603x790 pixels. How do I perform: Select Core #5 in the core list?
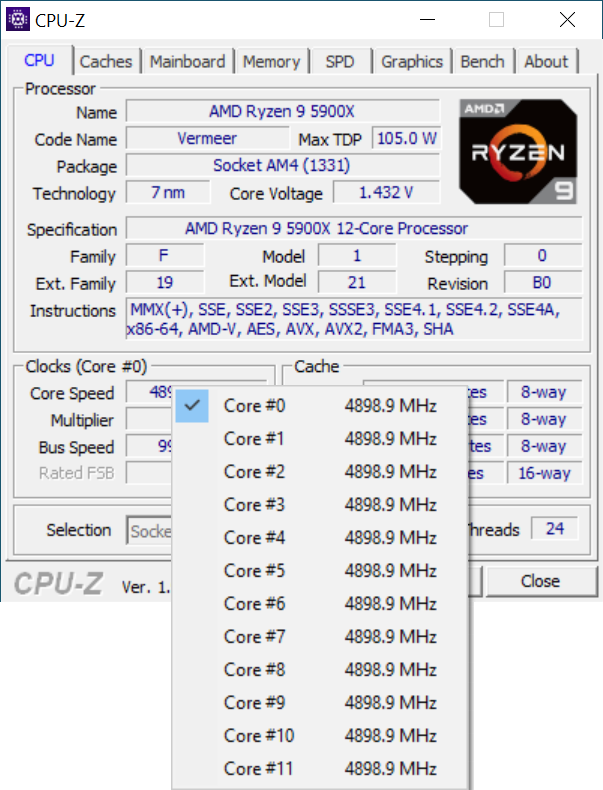point(320,571)
